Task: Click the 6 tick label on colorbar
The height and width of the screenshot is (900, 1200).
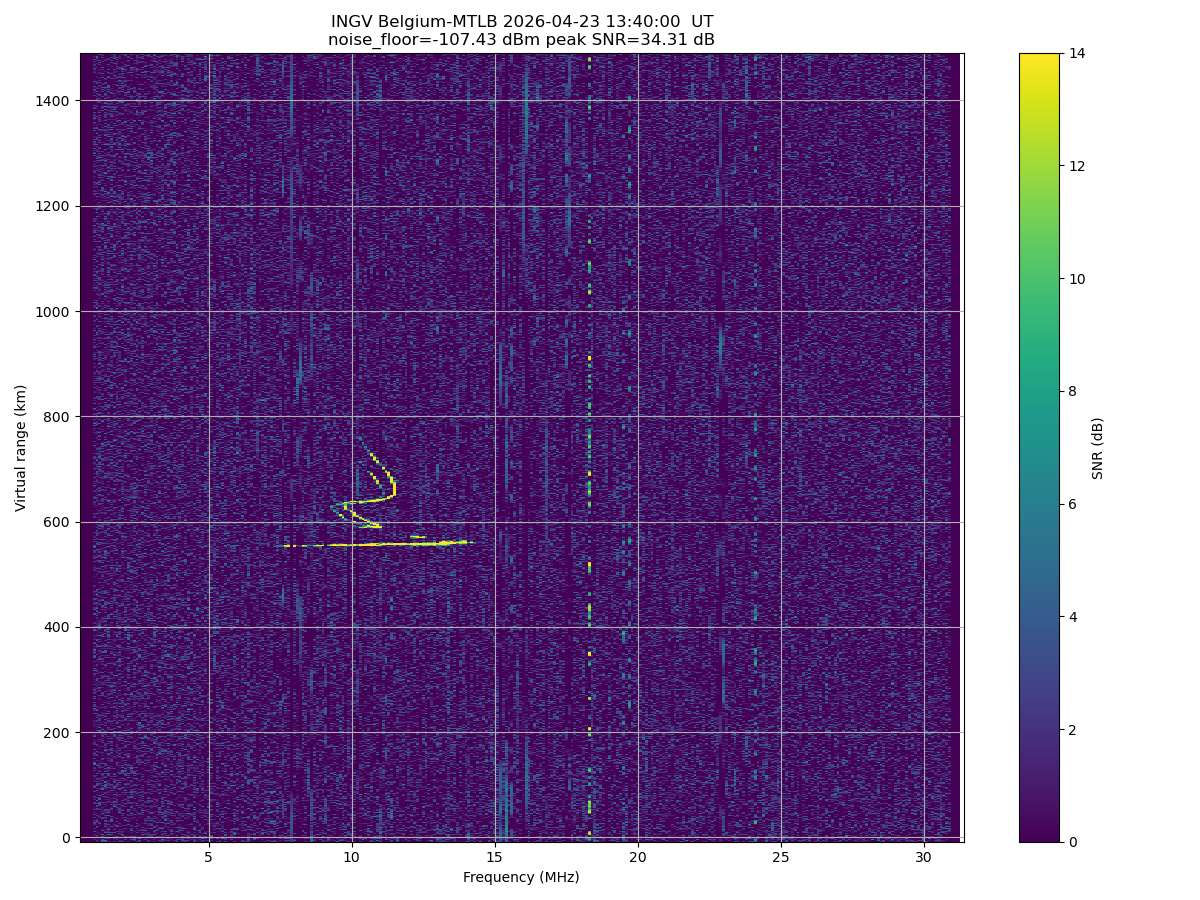Action: click(x=1074, y=504)
